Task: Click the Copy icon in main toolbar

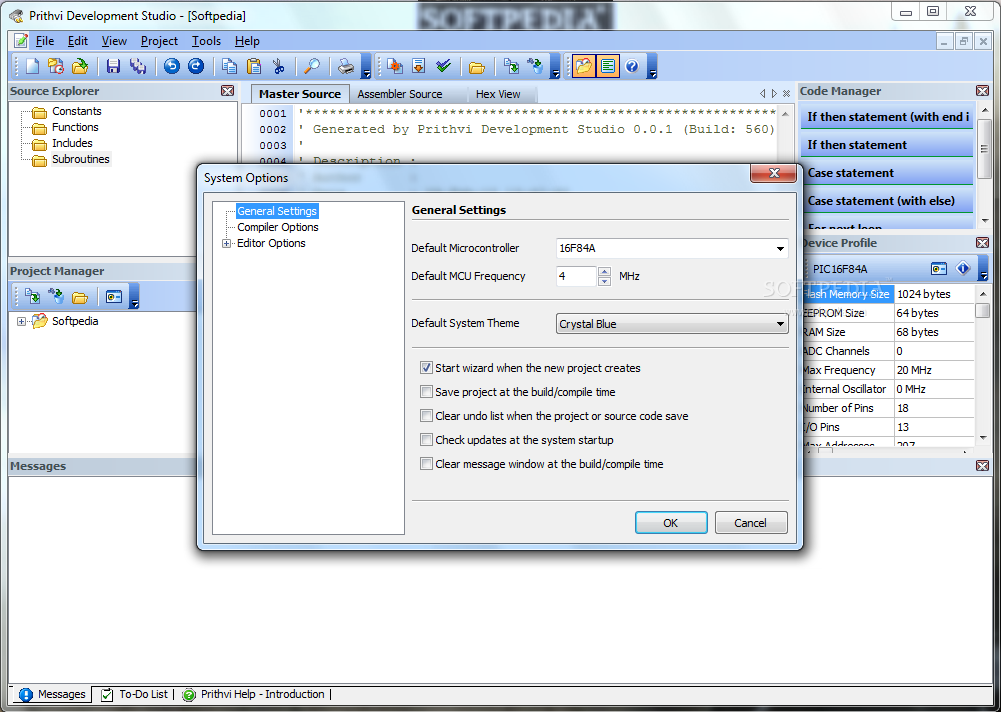Action: click(x=229, y=66)
